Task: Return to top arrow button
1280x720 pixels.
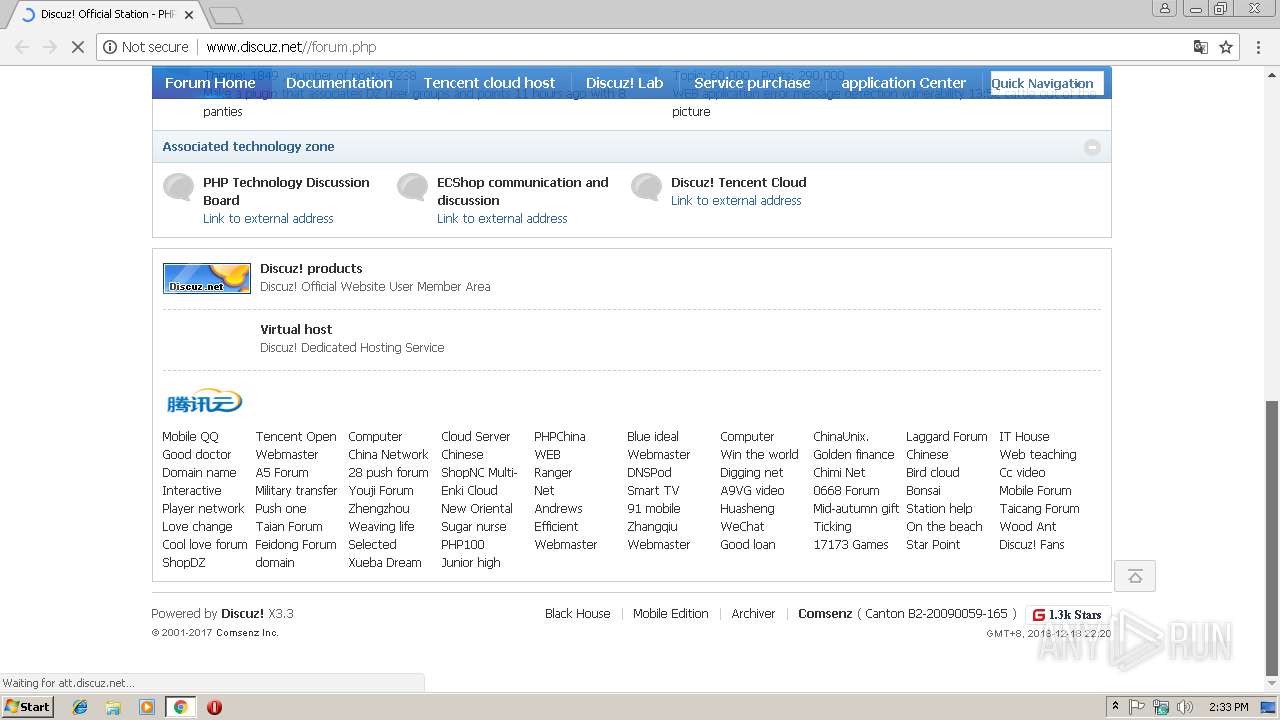Action: [1135, 576]
